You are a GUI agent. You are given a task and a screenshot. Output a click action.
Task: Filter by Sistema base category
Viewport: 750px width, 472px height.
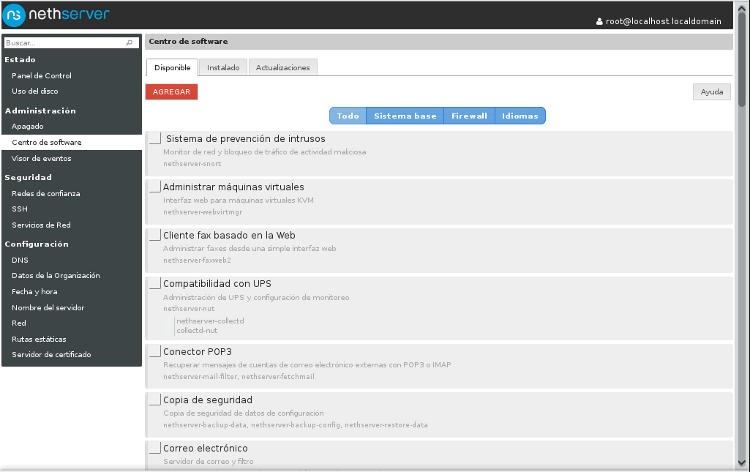(x=405, y=116)
